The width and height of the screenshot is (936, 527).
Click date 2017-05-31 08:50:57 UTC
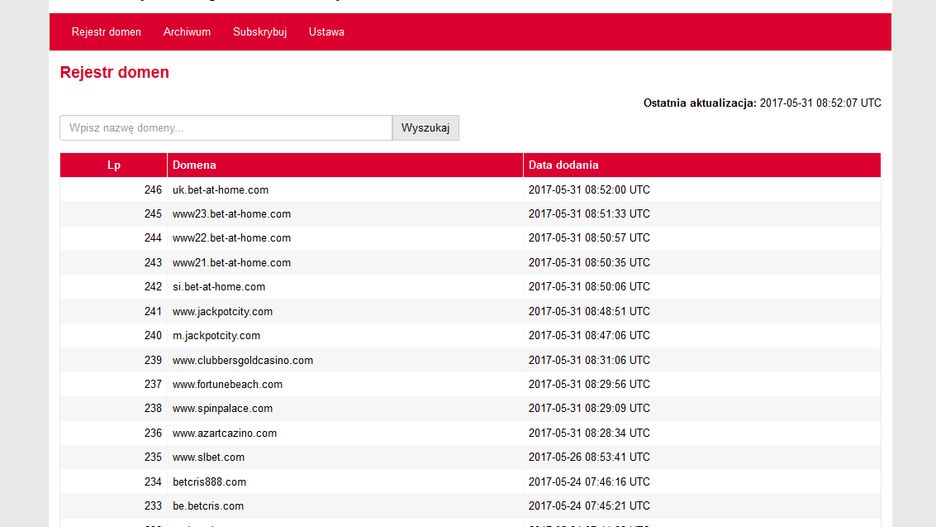(x=589, y=238)
